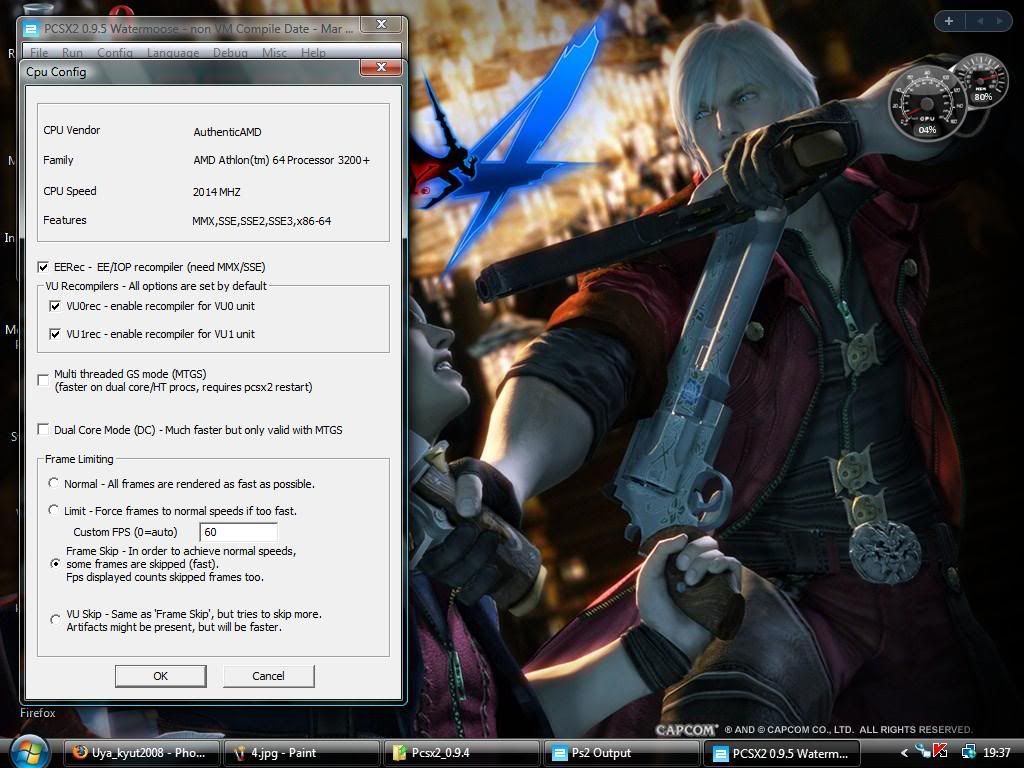Close the PCSX2 main window
The height and width of the screenshot is (768, 1024).
pos(381,24)
